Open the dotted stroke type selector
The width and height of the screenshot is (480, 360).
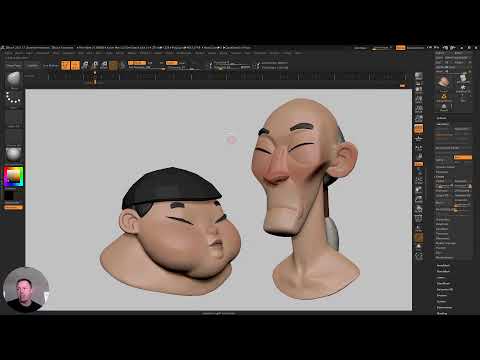[x=14, y=99]
